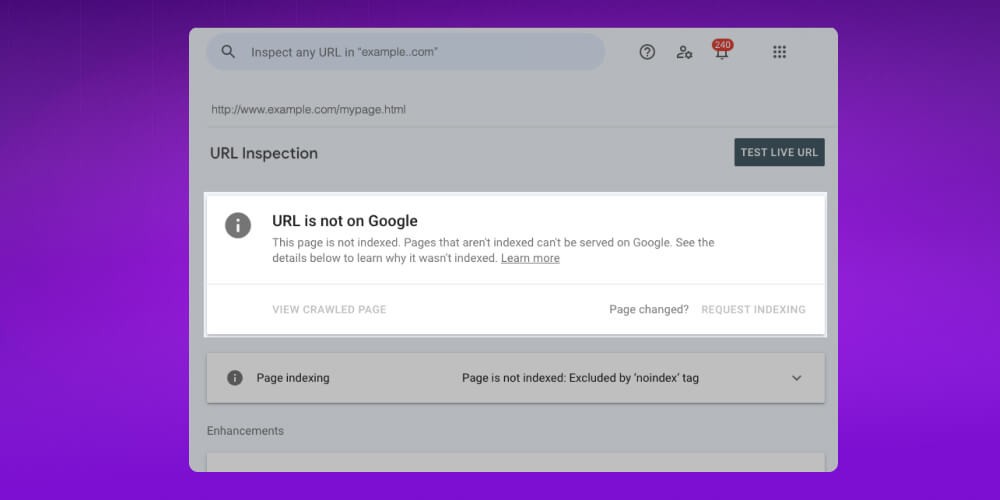The height and width of the screenshot is (500, 1000).
Task: Click the URL Inspection heading
Action: pos(264,153)
